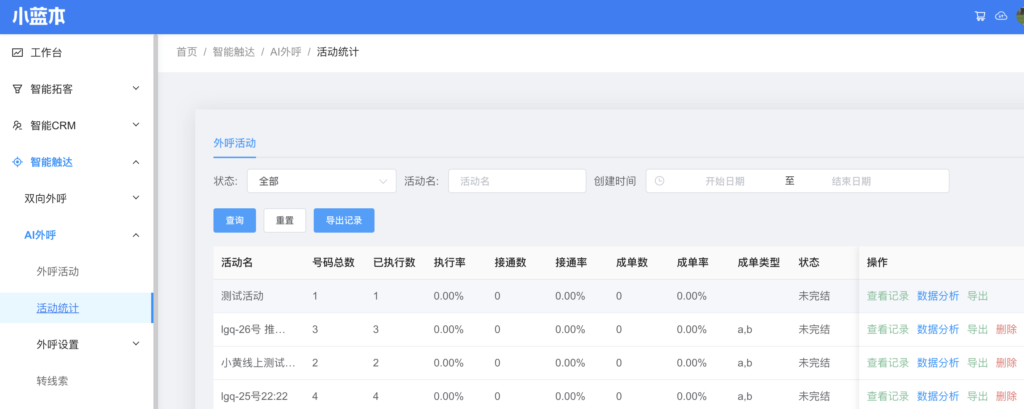Click the 智能触达 target icon
The image size is (1024, 409).
[x=17, y=162]
